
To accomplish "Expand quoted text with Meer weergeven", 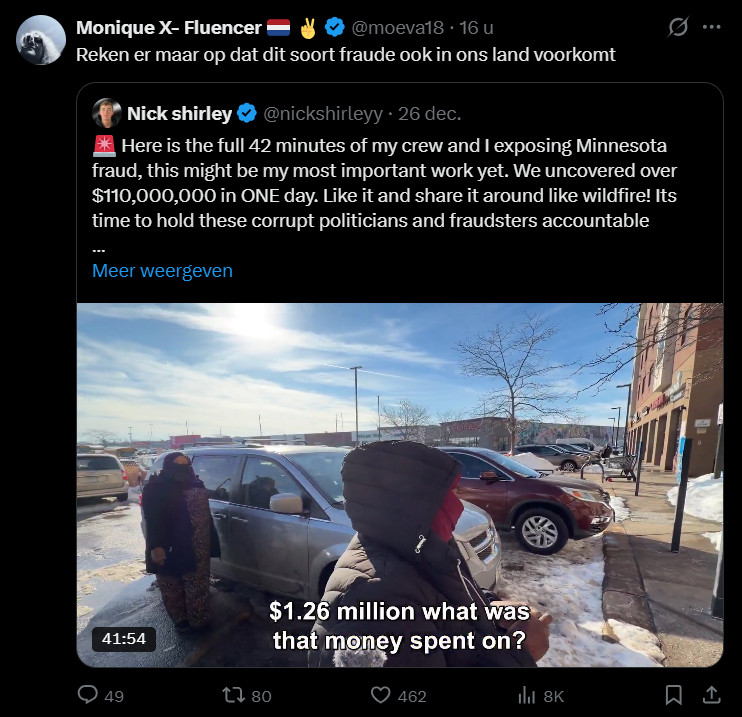I will [162, 271].
